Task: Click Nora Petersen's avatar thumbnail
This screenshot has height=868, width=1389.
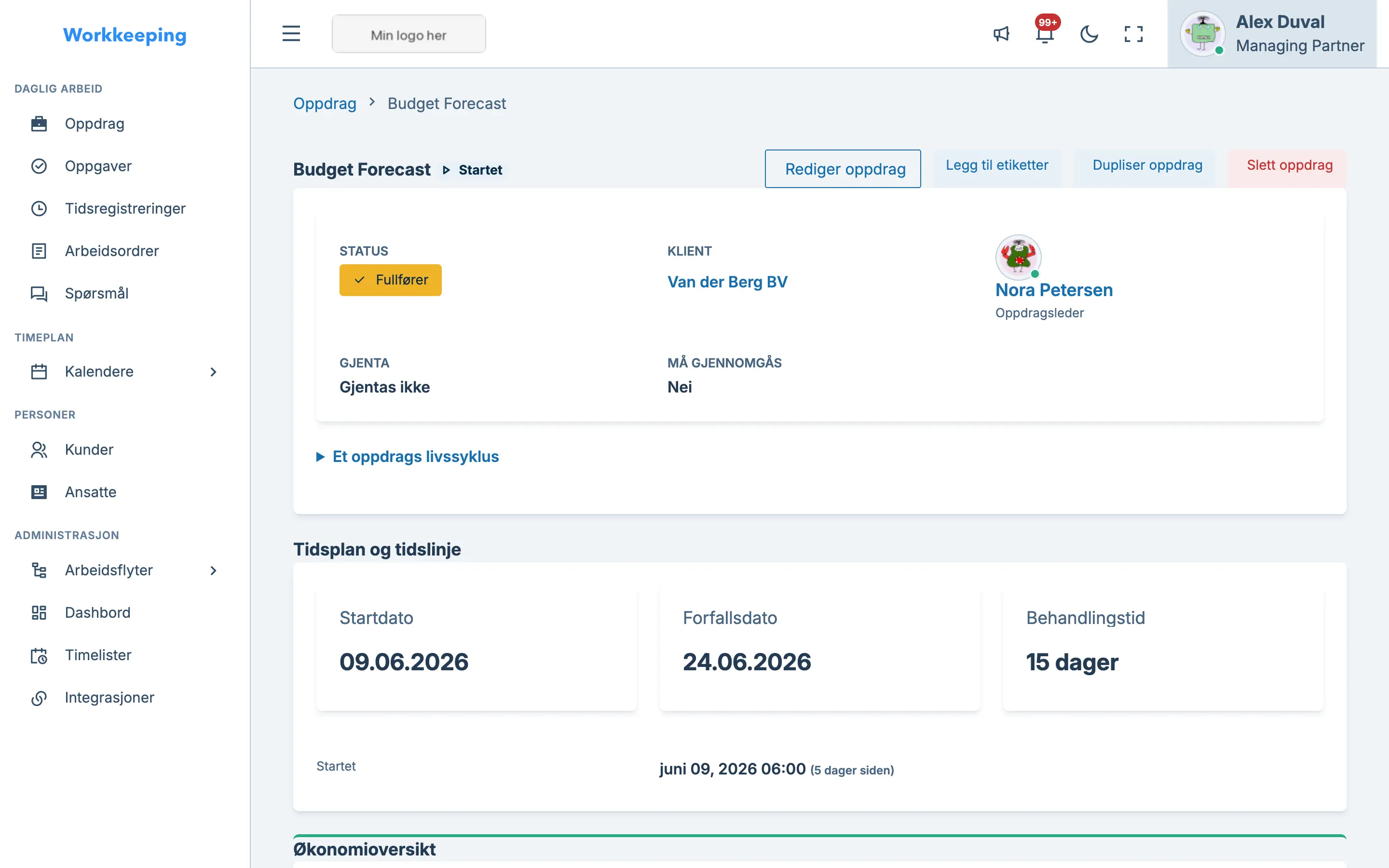Action: [x=1018, y=257]
